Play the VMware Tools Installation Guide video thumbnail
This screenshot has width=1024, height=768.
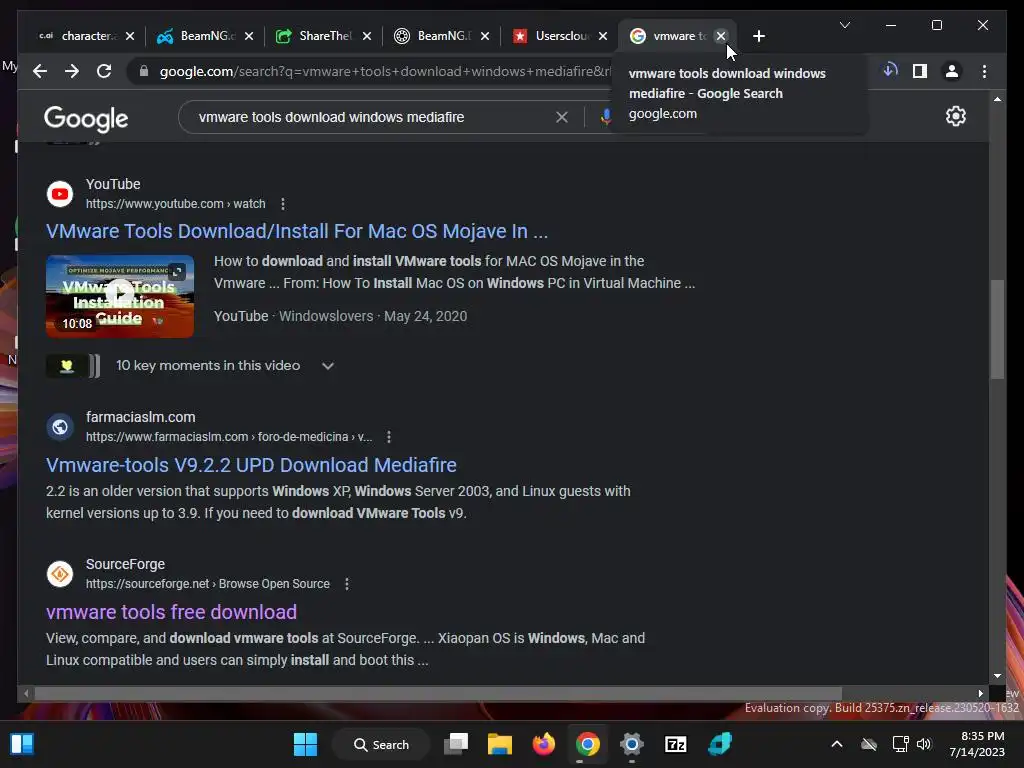click(x=120, y=296)
